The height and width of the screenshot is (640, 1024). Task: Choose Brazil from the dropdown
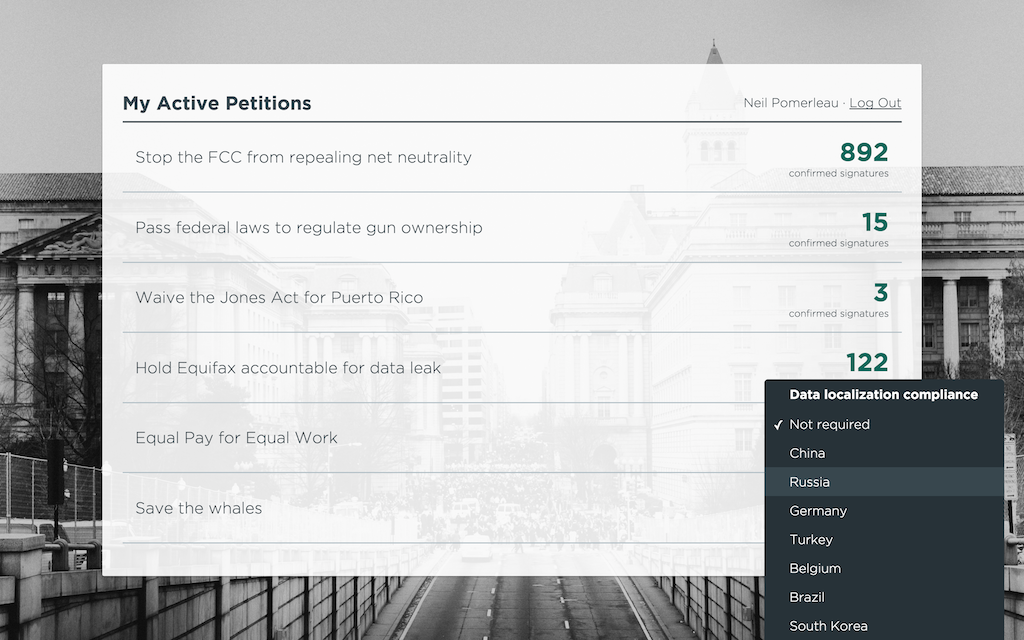pos(884,597)
